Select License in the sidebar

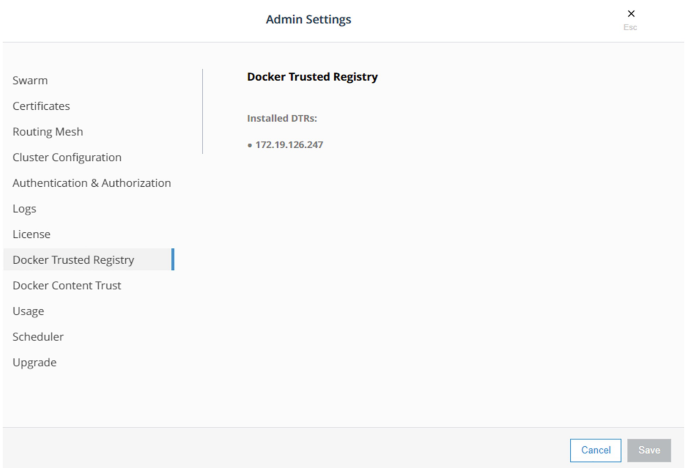pyautogui.click(x=31, y=234)
